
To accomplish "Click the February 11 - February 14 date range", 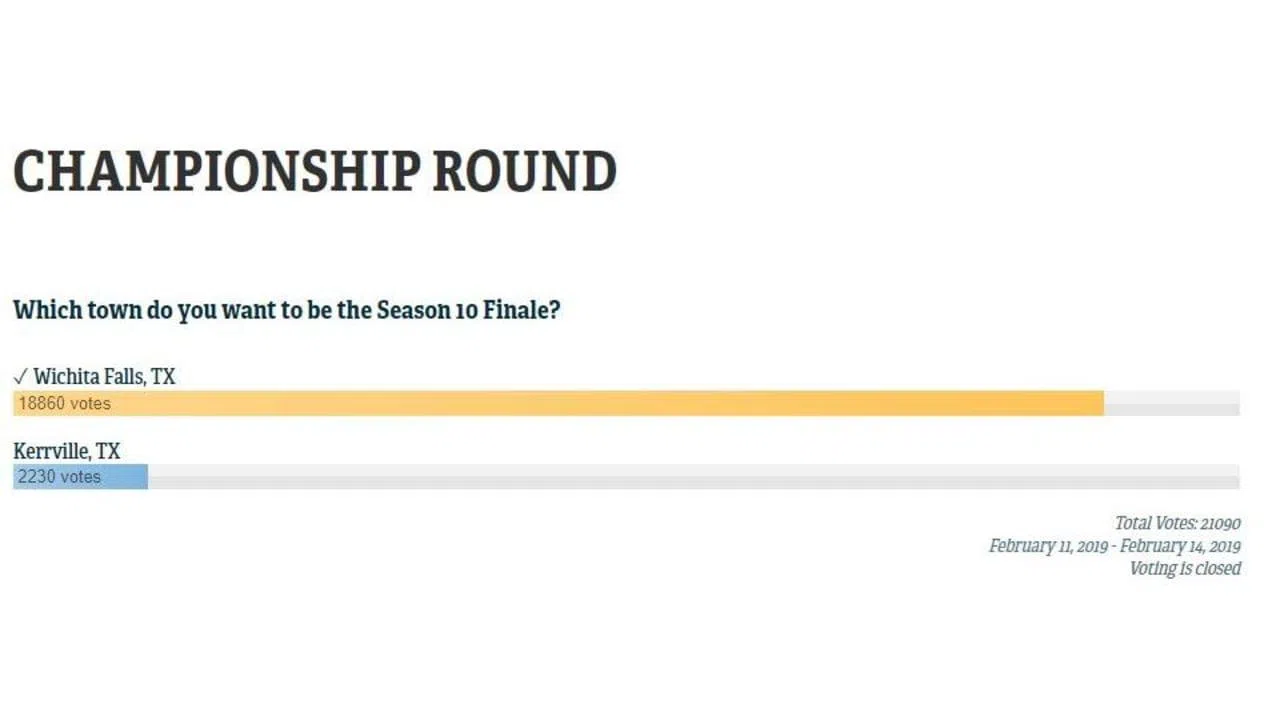I will point(1115,546).
